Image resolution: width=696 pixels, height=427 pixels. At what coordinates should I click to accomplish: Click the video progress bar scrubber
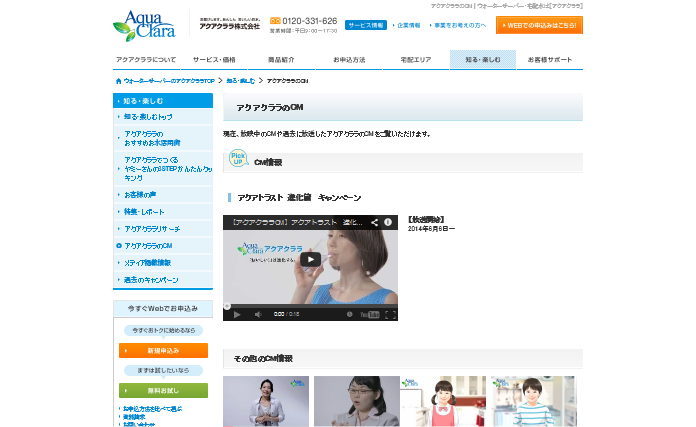pos(227,306)
